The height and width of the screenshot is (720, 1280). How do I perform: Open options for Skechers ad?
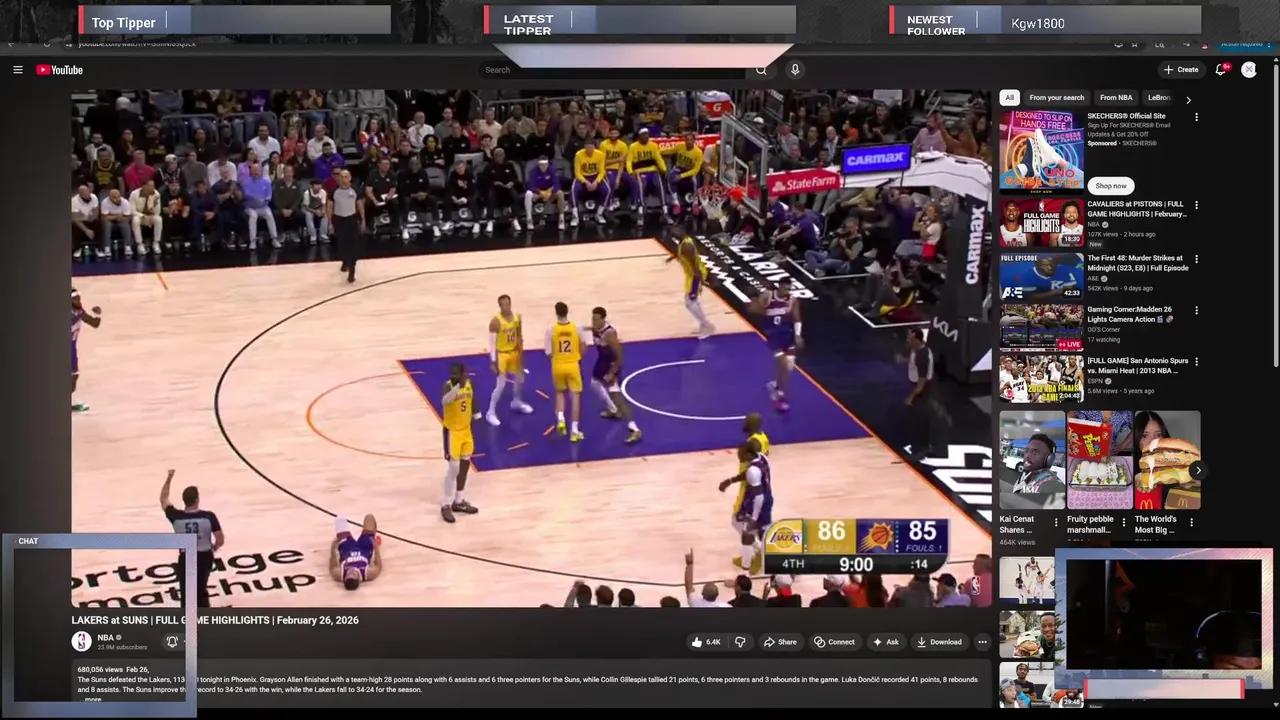1196,117
